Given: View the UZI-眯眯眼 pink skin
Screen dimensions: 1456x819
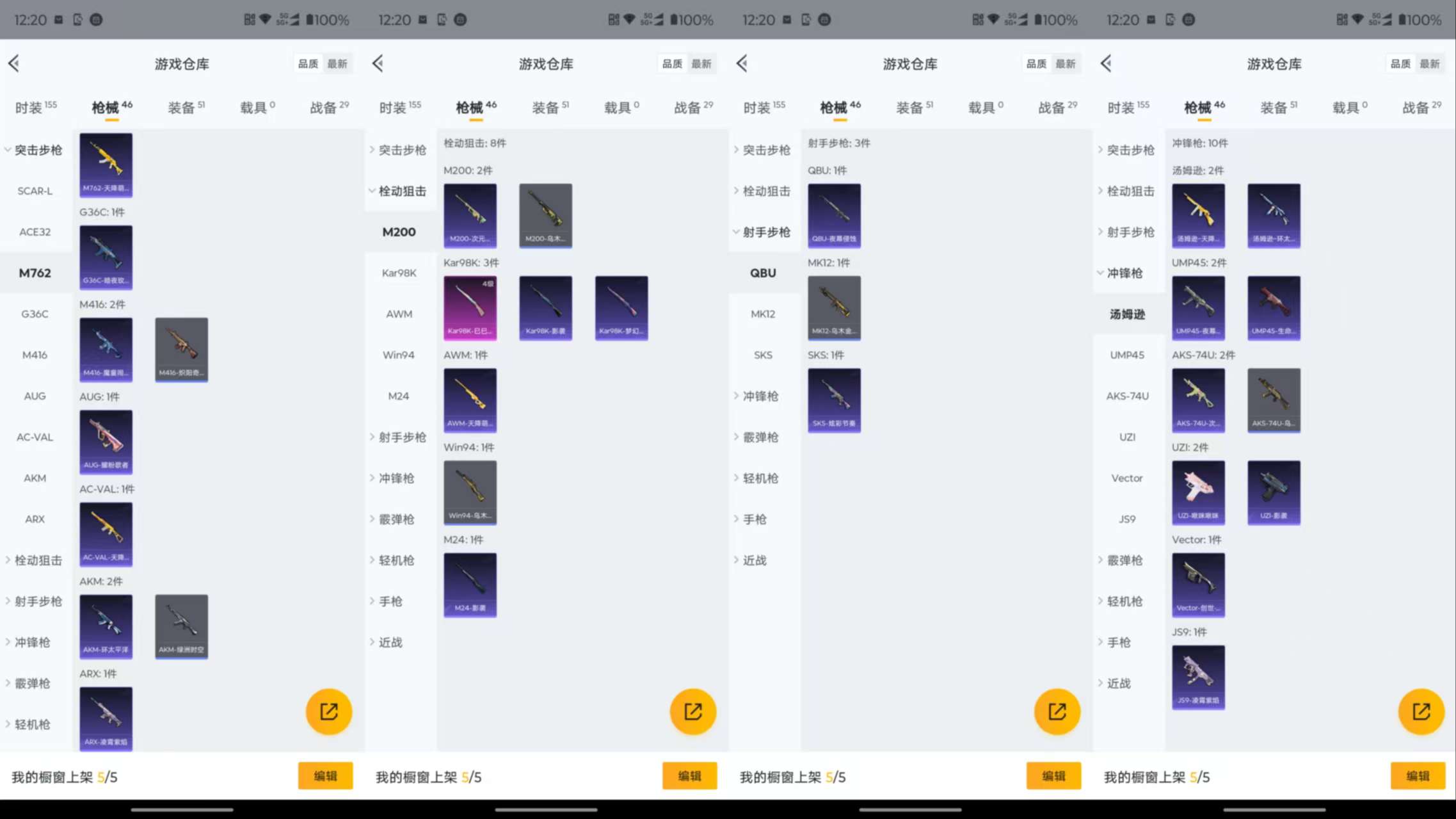Looking at the screenshot, I should point(1198,492).
